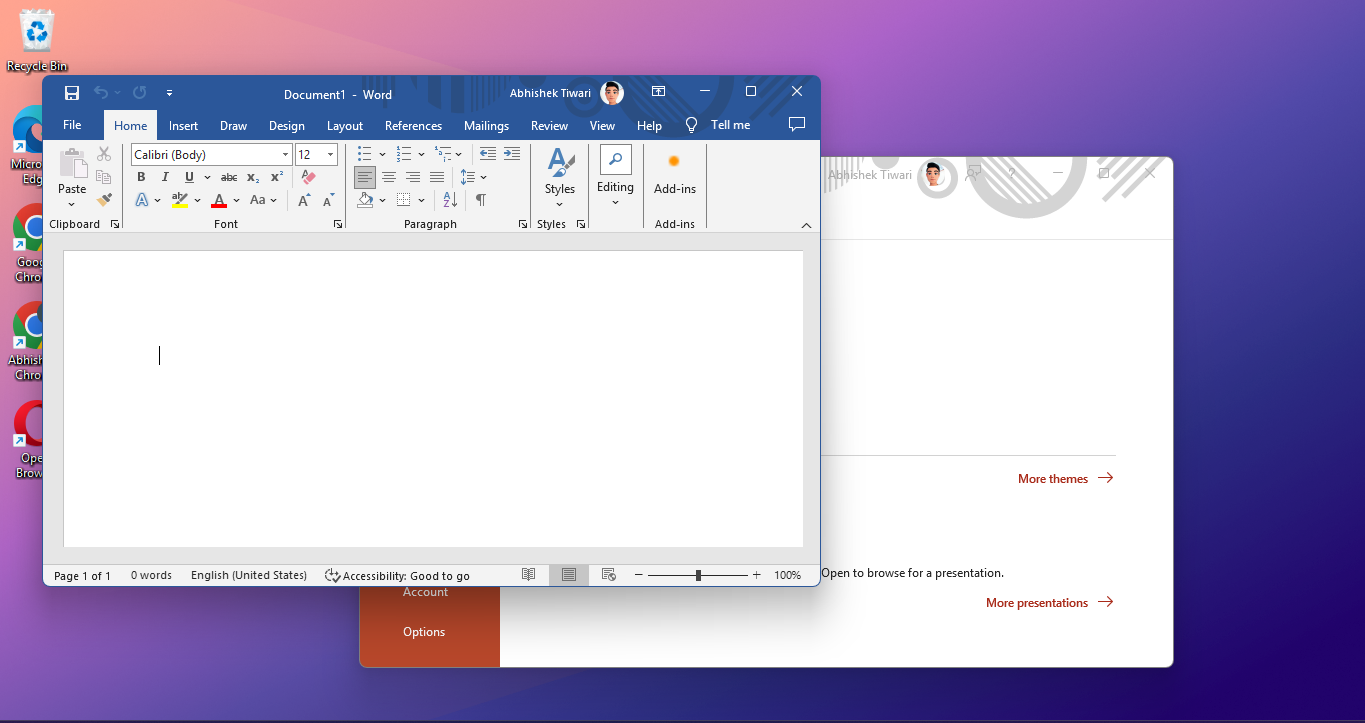Switch to the View tab
Screen dimensions: 1365x723
pos(602,125)
